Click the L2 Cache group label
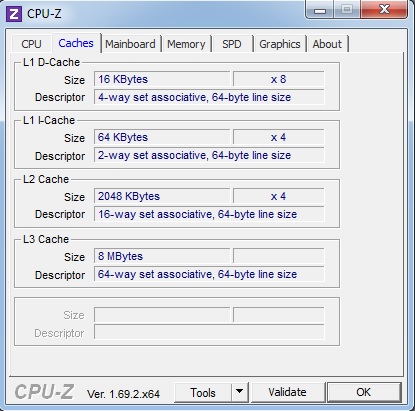415x411 pixels. 46,179
